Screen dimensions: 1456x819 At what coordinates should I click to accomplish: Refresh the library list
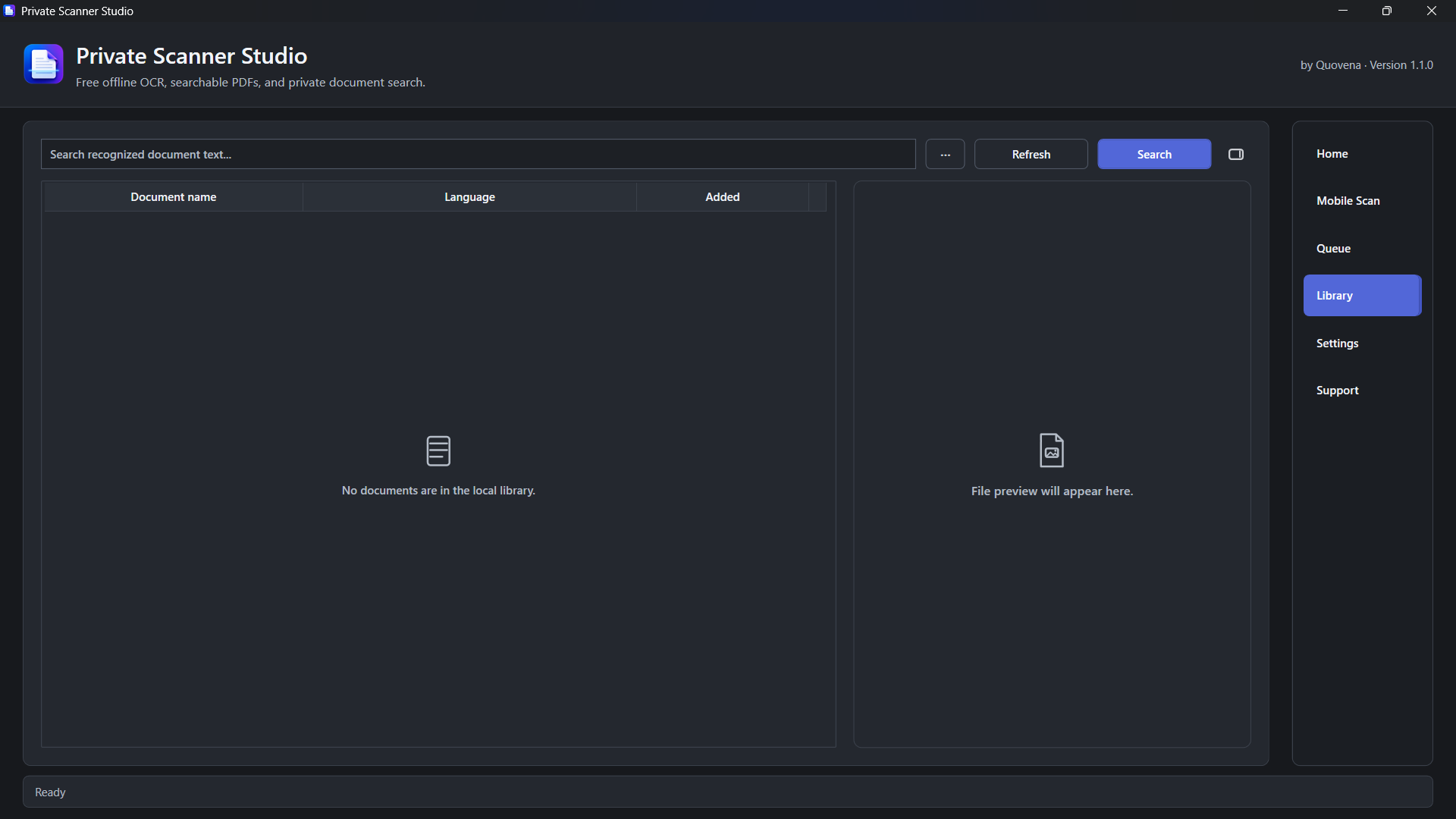tap(1031, 154)
